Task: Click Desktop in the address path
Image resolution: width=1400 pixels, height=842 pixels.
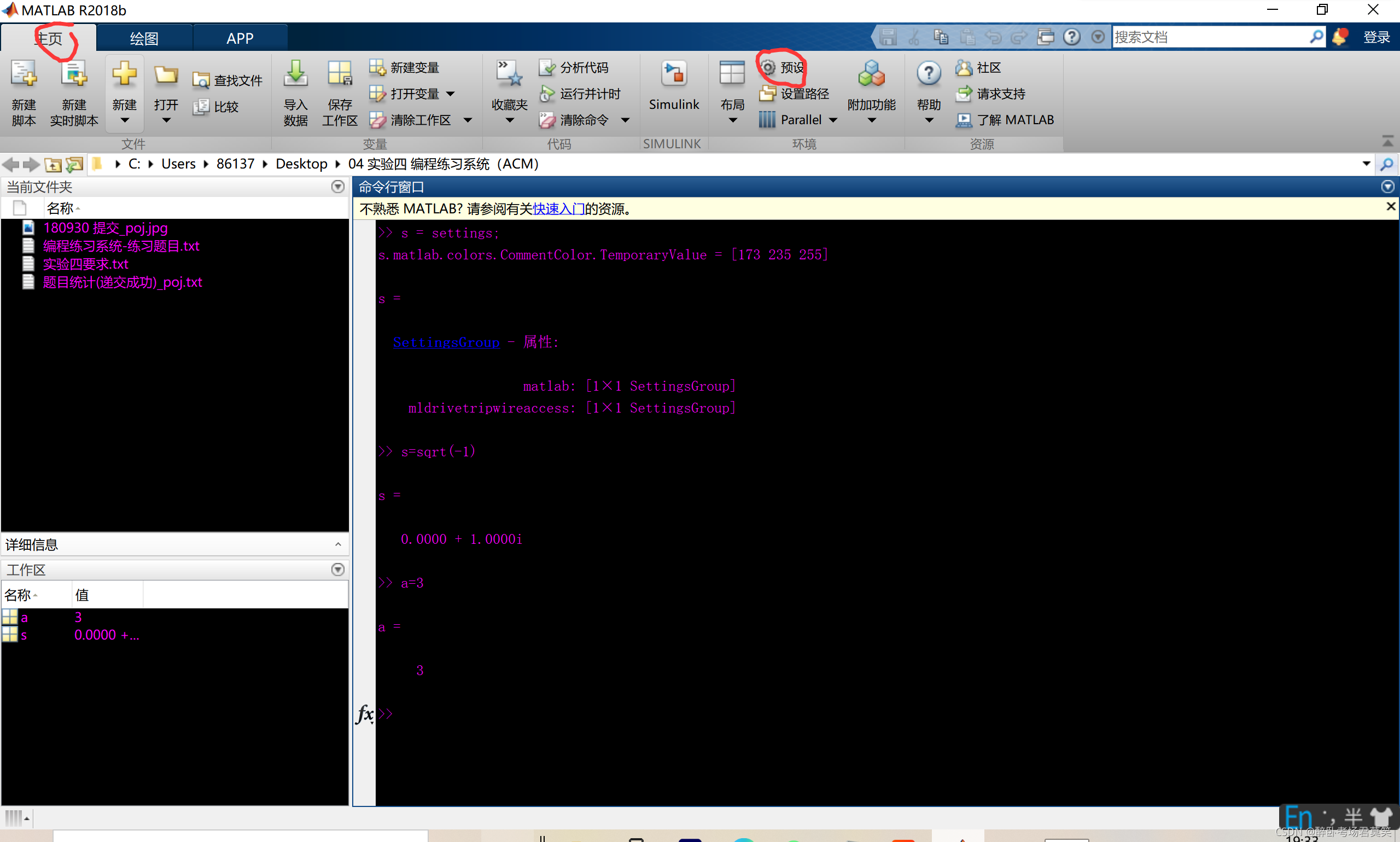Action: click(x=301, y=164)
